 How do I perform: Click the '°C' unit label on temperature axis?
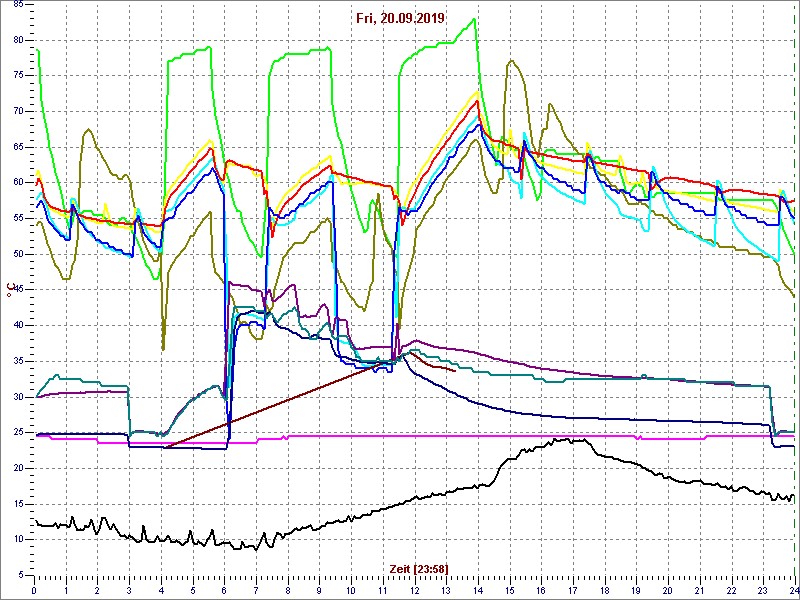[9, 292]
